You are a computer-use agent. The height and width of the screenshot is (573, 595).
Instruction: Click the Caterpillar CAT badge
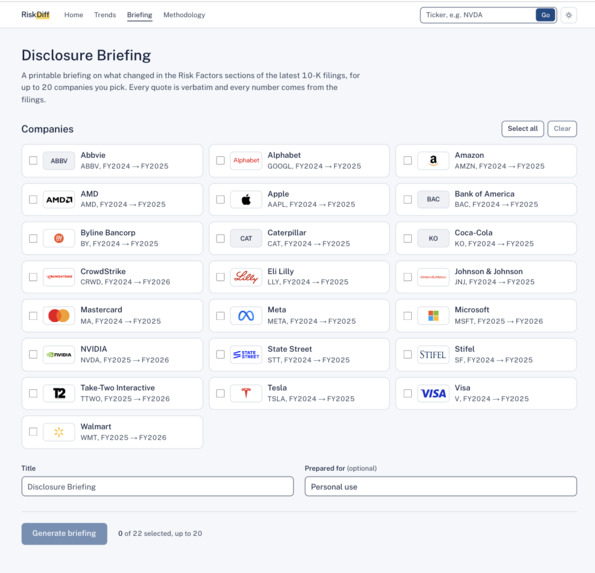click(246, 238)
